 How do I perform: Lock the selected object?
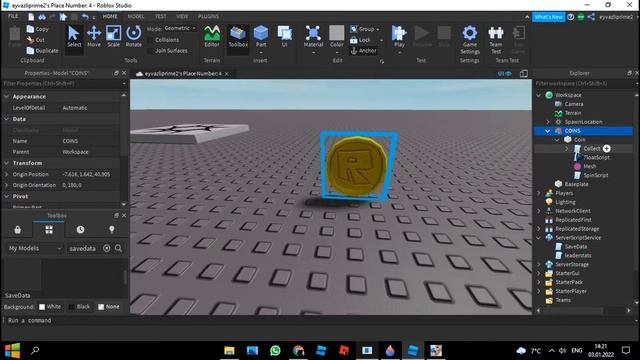click(x=360, y=40)
